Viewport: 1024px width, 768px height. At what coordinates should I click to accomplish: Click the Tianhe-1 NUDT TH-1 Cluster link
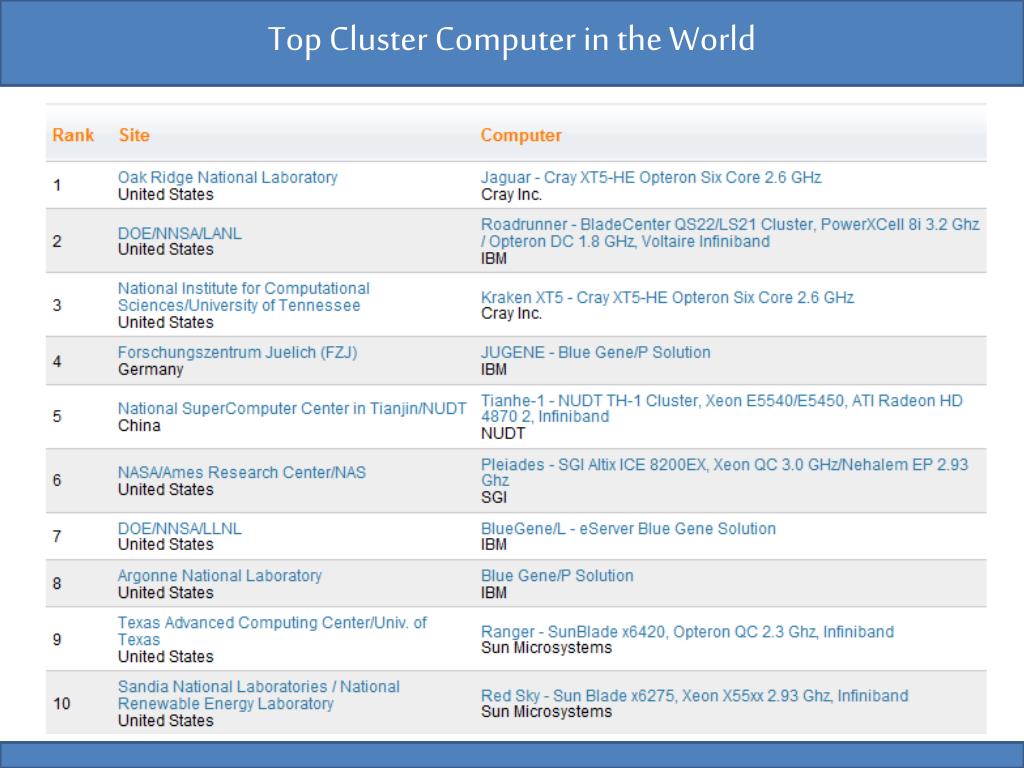point(722,408)
